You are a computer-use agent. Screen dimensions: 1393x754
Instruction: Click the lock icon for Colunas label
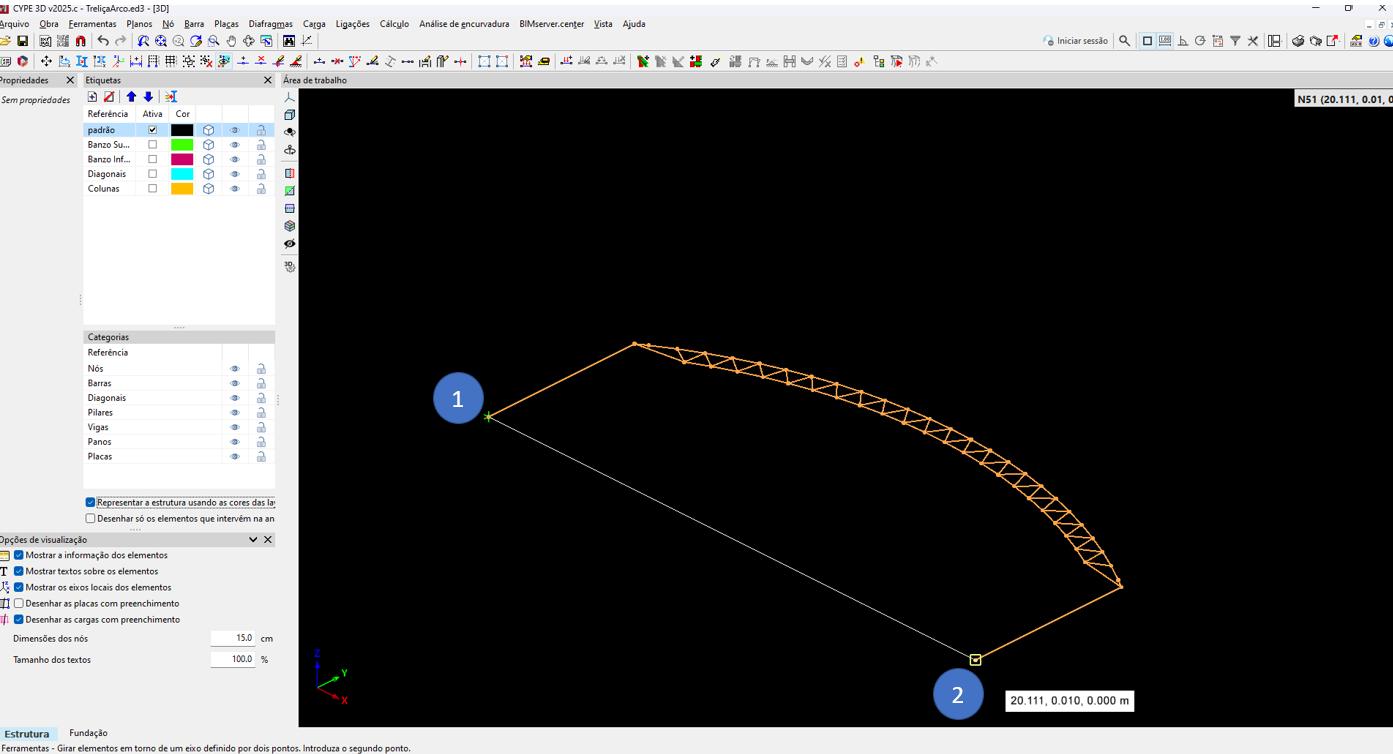point(261,189)
